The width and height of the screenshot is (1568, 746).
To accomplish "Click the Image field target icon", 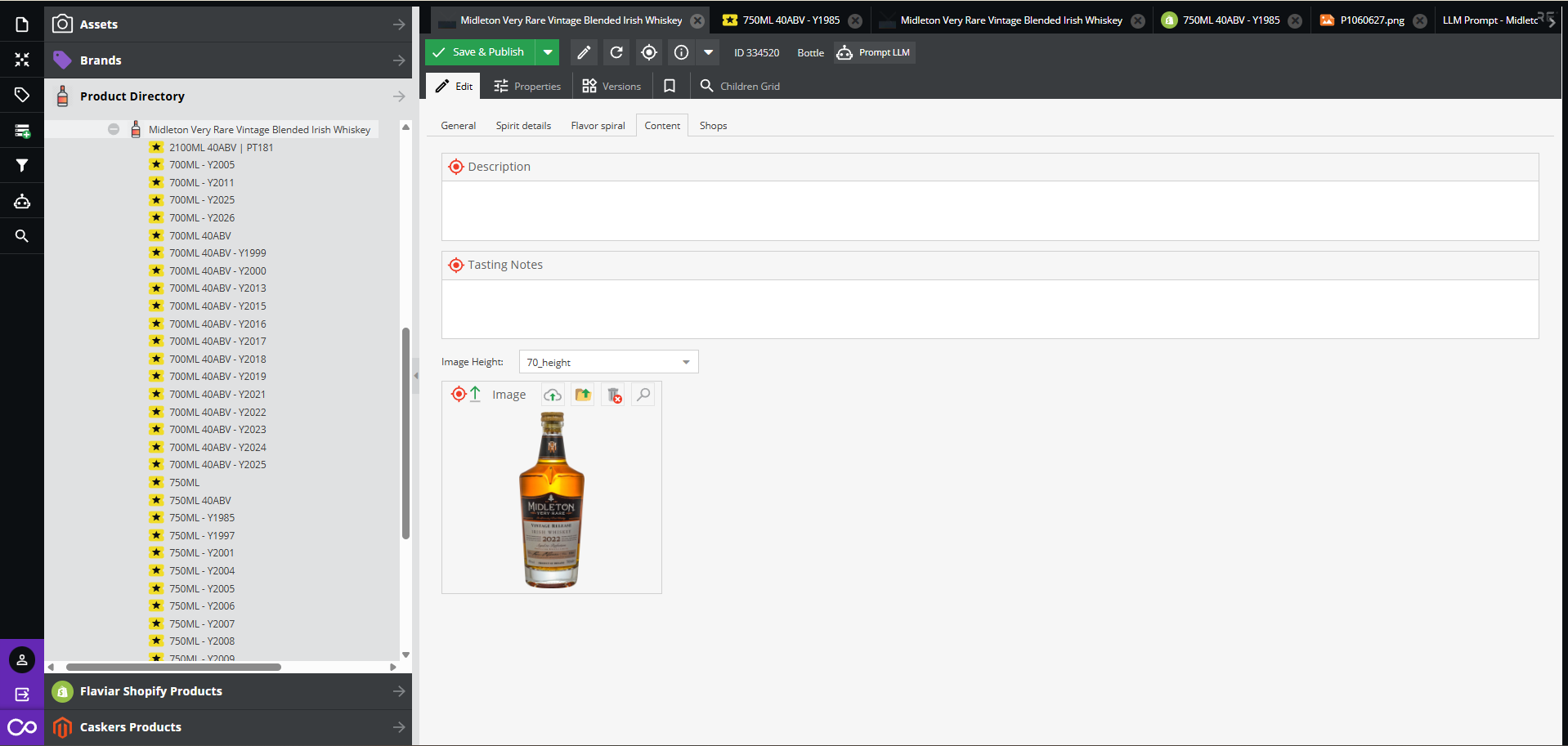I will [x=459, y=394].
